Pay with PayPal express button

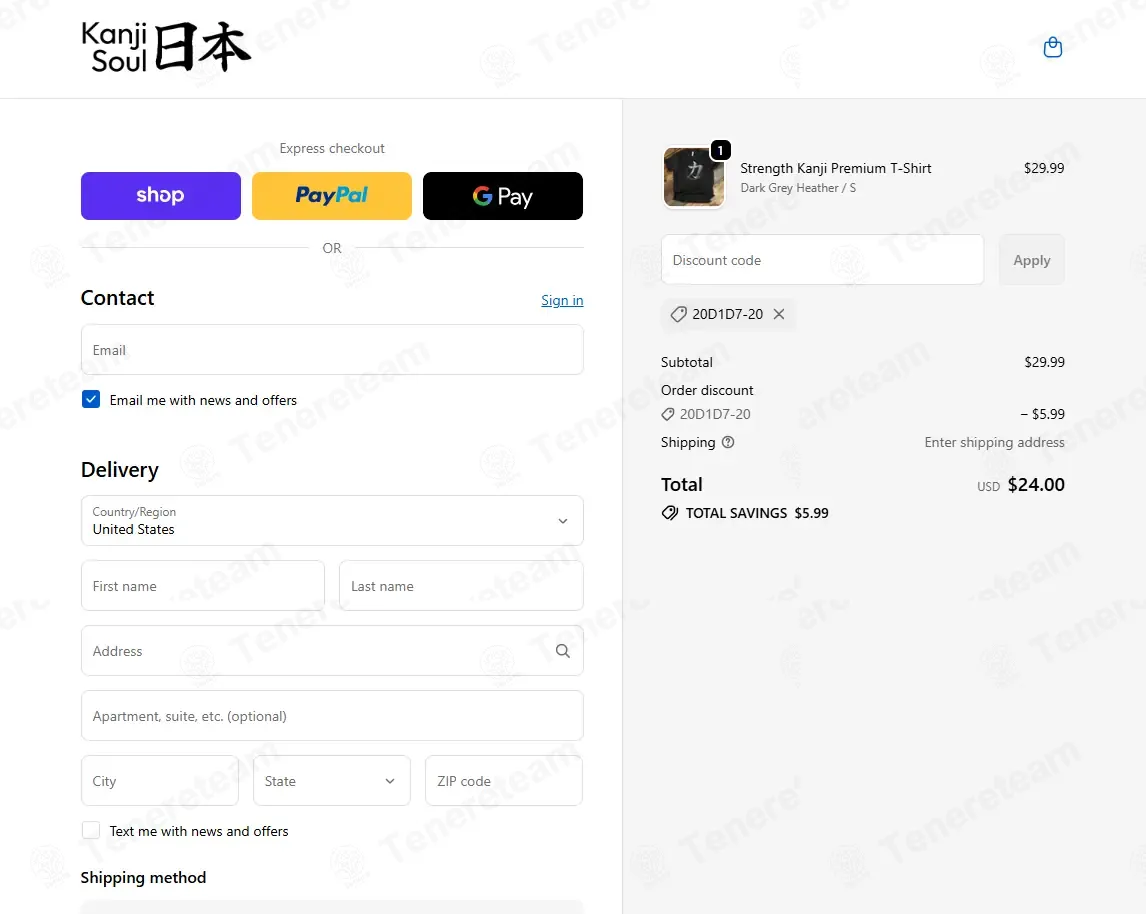pos(332,196)
